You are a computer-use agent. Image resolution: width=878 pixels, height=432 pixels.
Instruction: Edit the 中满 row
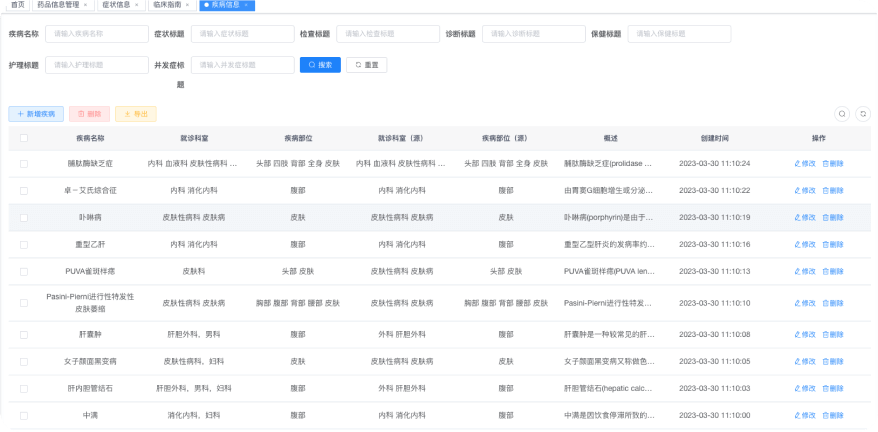pyautogui.click(x=805, y=416)
